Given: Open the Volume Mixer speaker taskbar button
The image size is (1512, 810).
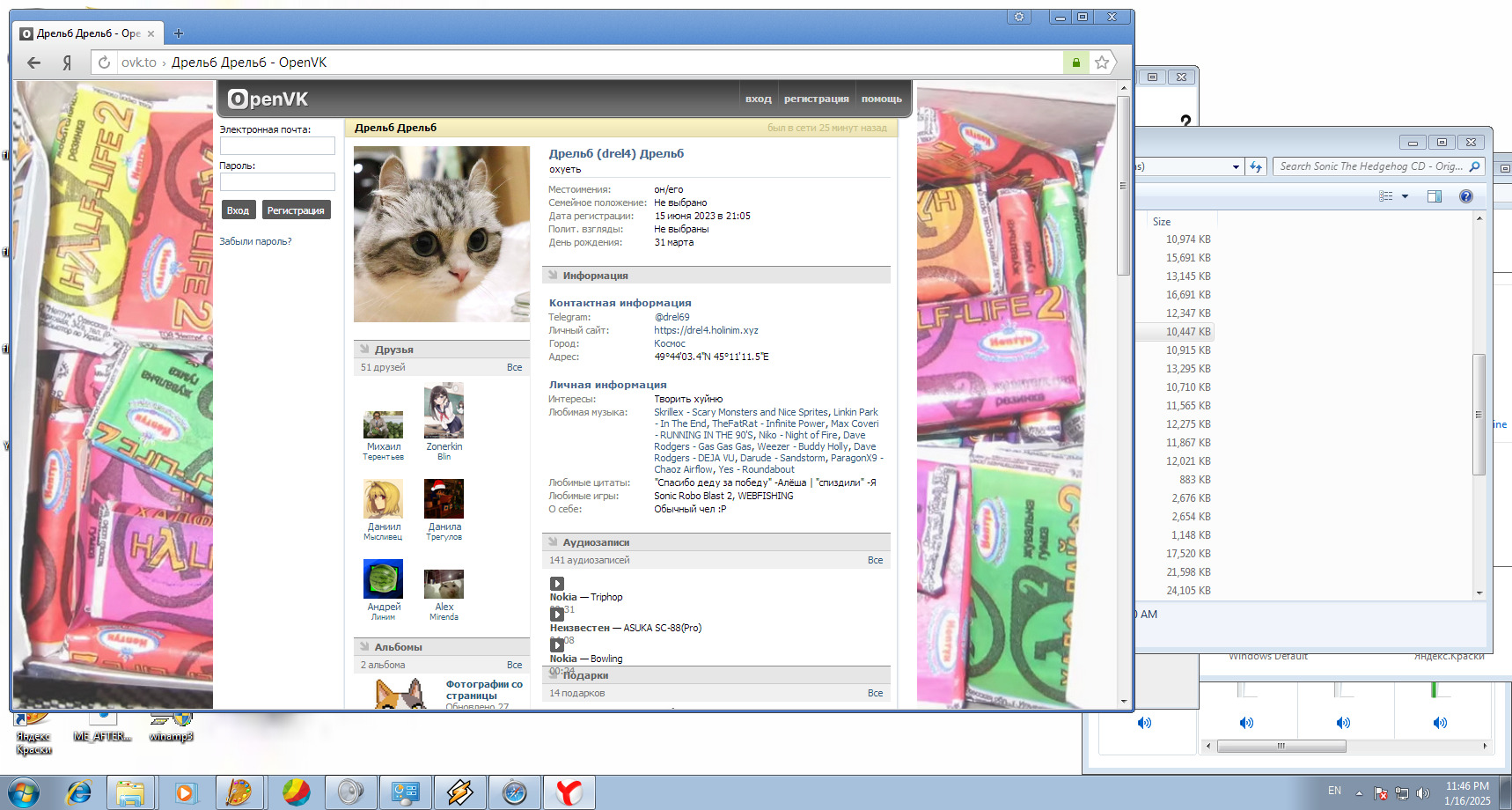Looking at the screenshot, I should tap(350, 792).
